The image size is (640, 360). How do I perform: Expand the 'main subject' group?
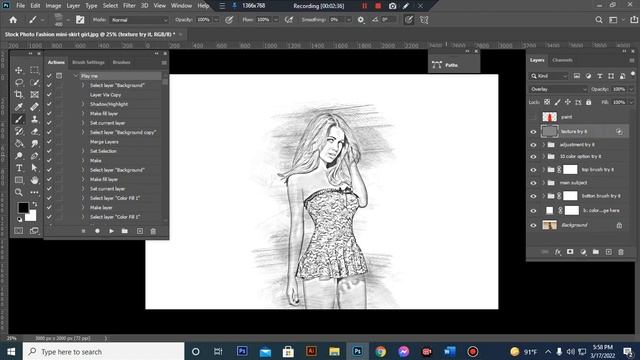point(544,183)
